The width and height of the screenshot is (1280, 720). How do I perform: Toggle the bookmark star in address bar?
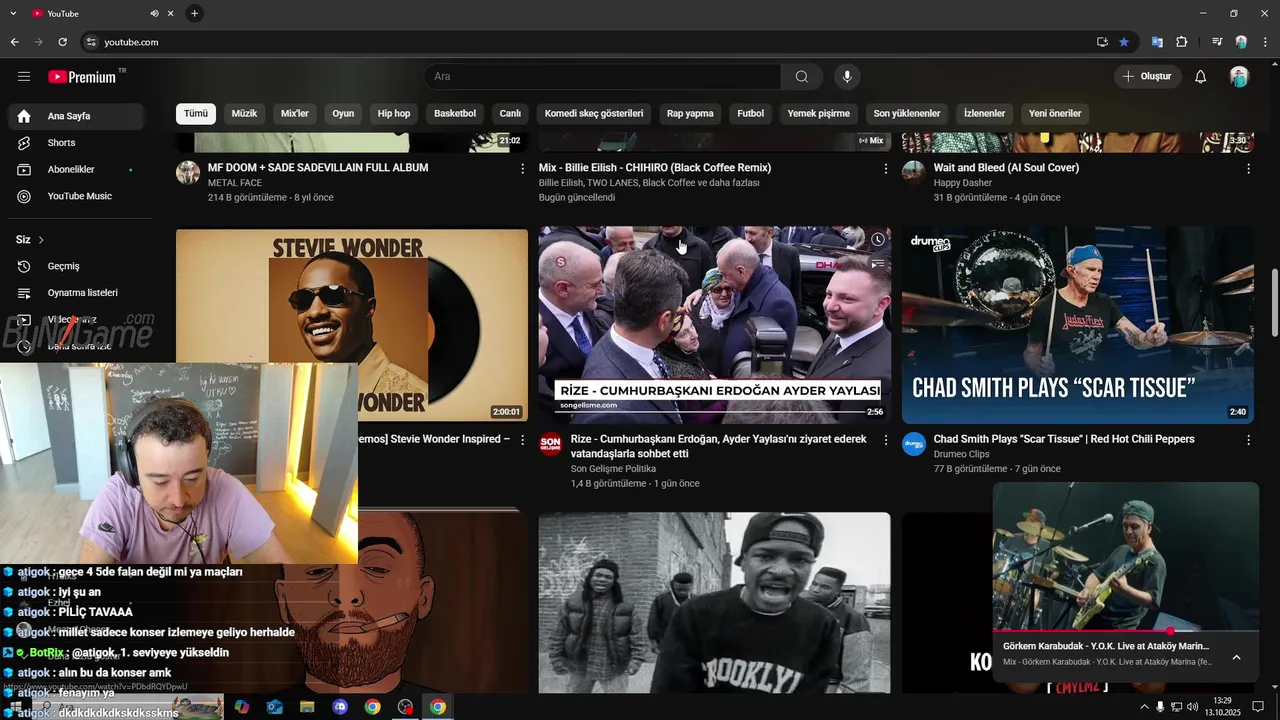pyautogui.click(x=1124, y=42)
